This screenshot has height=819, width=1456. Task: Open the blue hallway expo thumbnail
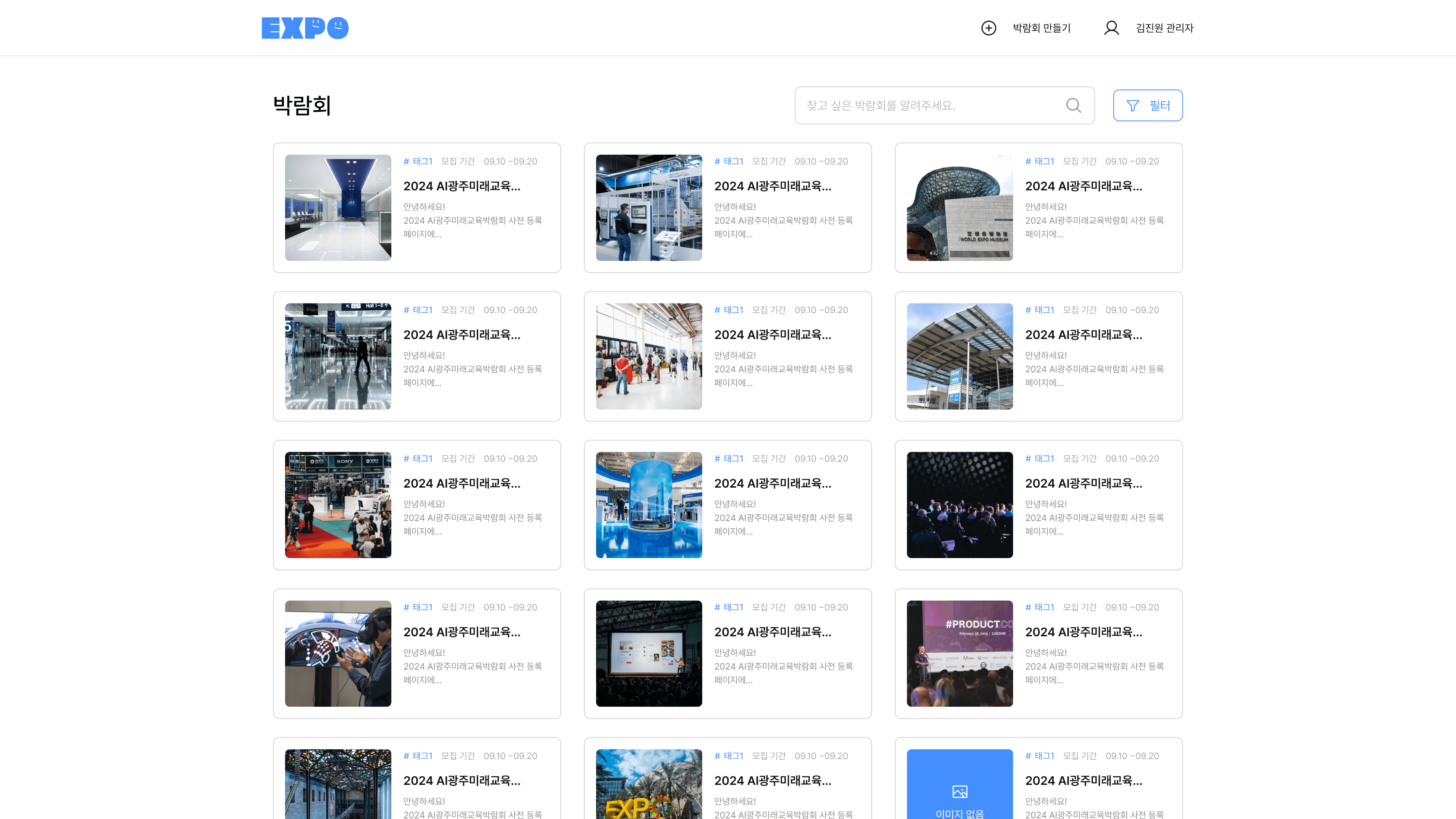pos(338,208)
